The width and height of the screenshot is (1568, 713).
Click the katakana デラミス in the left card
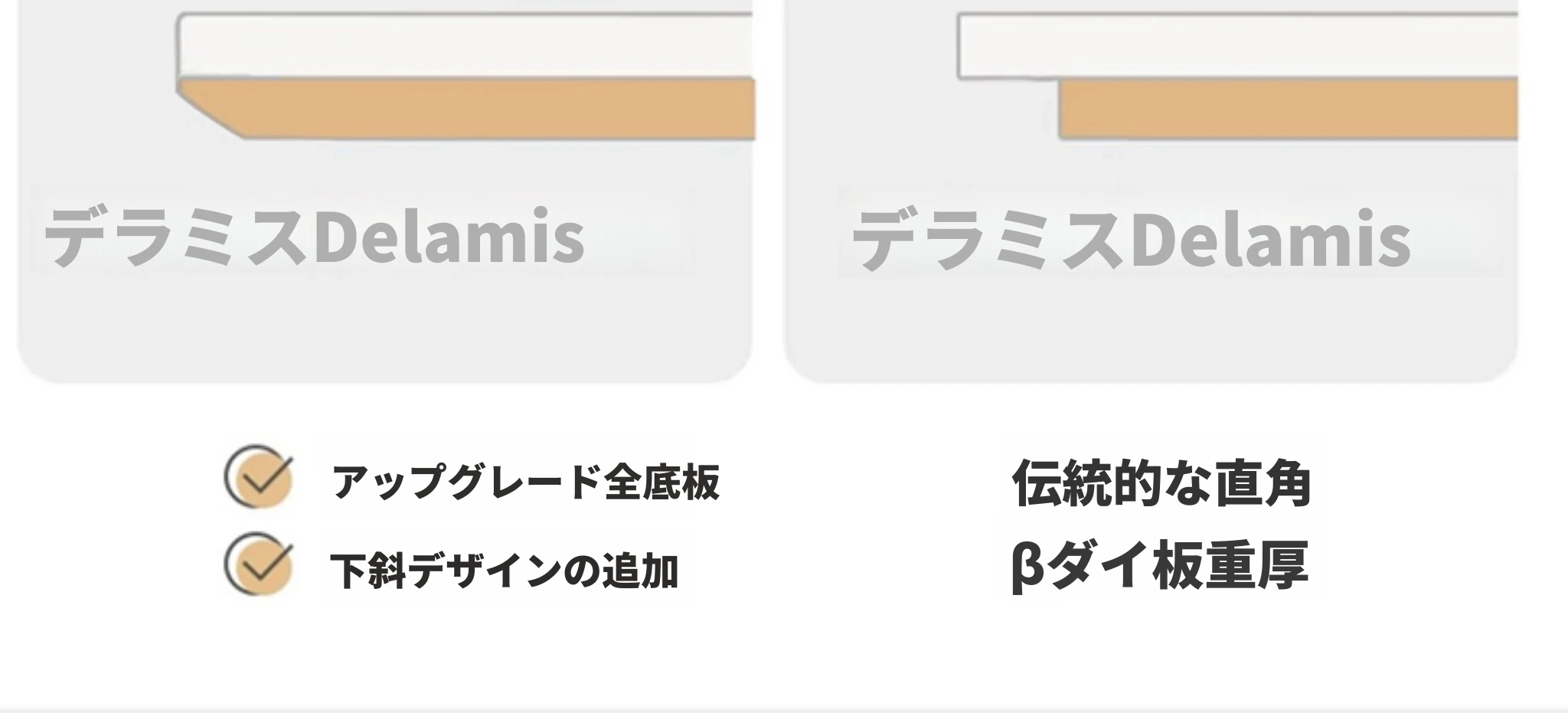click(178, 238)
